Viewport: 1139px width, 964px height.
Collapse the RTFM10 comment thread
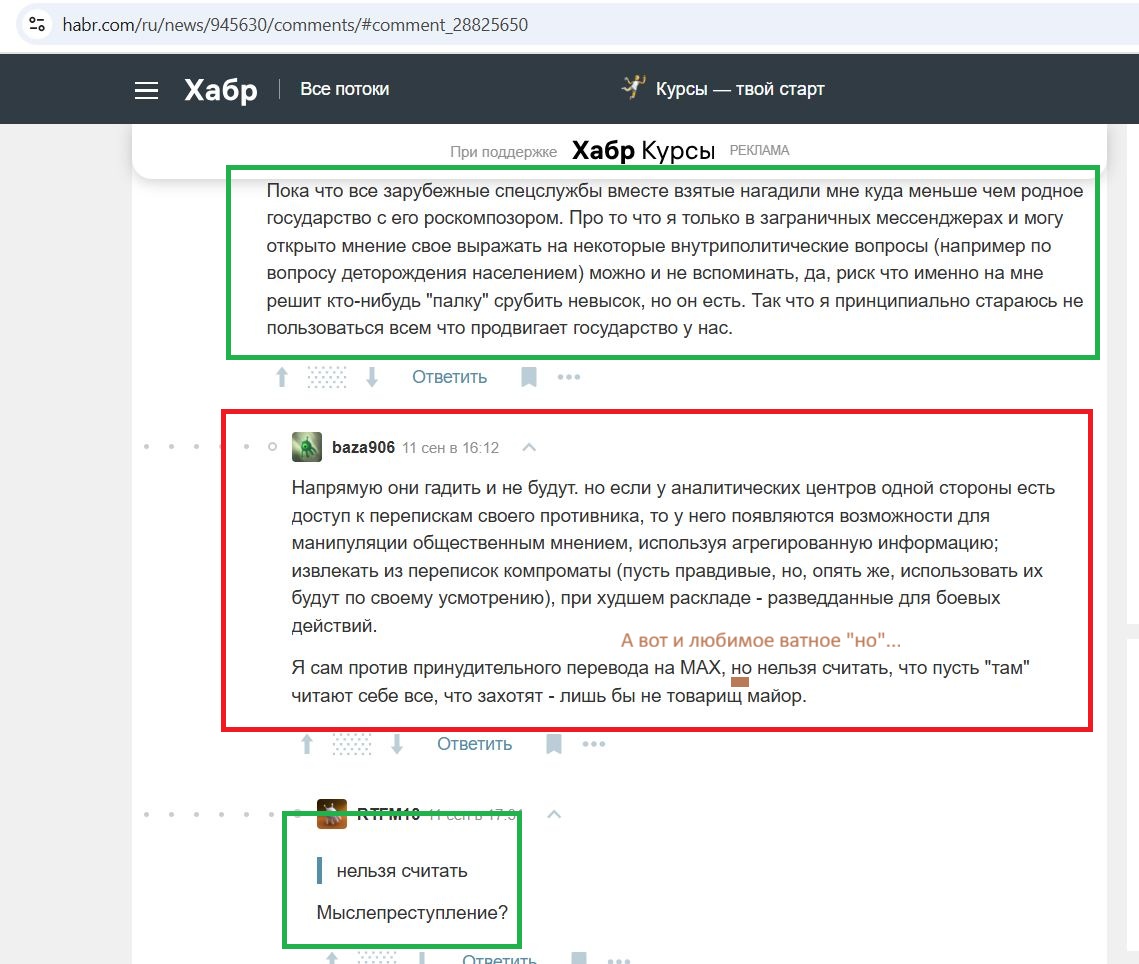coord(555,814)
